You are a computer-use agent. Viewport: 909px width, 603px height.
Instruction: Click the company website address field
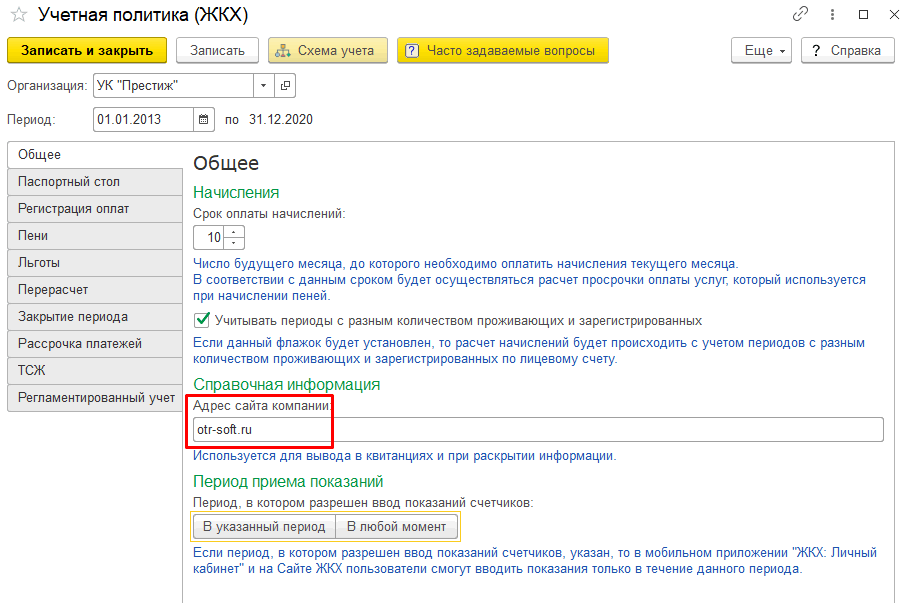click(x=537, y=429)
